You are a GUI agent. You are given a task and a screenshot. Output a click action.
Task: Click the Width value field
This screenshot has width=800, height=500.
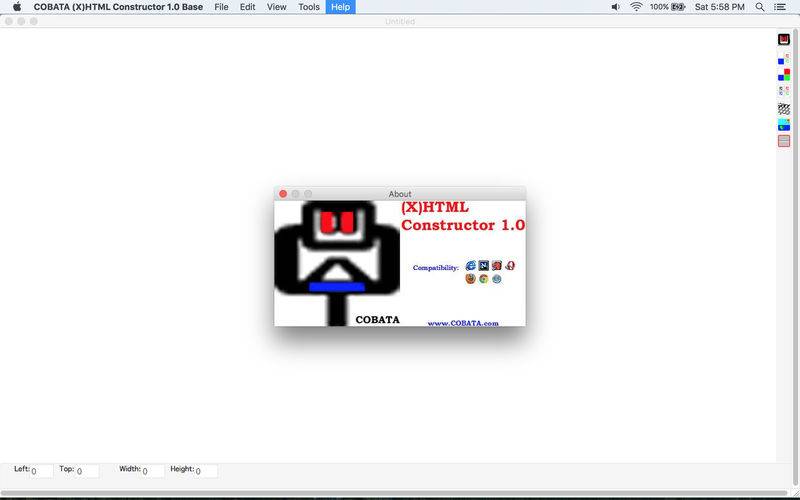point(153,471)
